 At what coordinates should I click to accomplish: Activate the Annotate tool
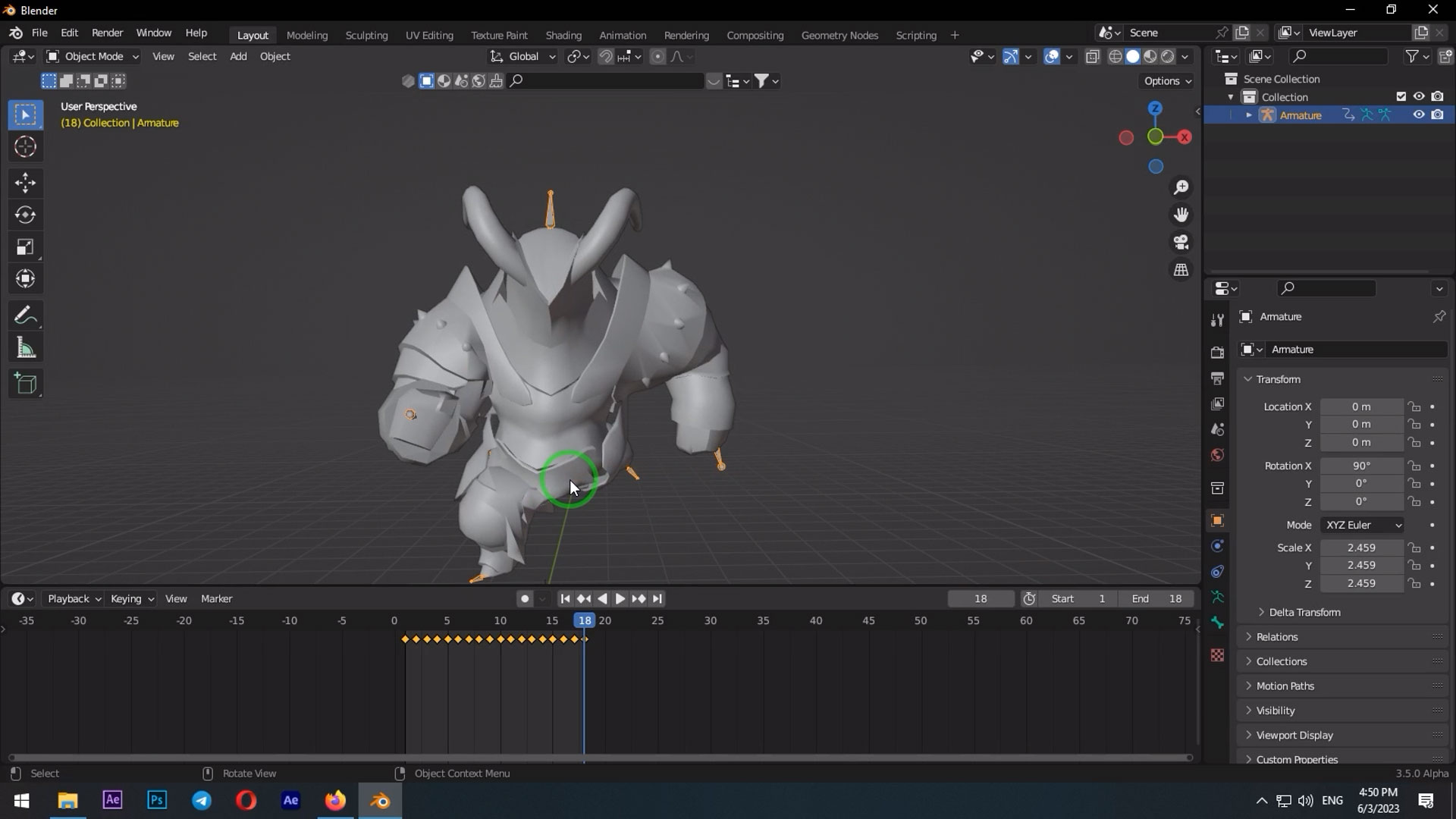click(25, 315)
